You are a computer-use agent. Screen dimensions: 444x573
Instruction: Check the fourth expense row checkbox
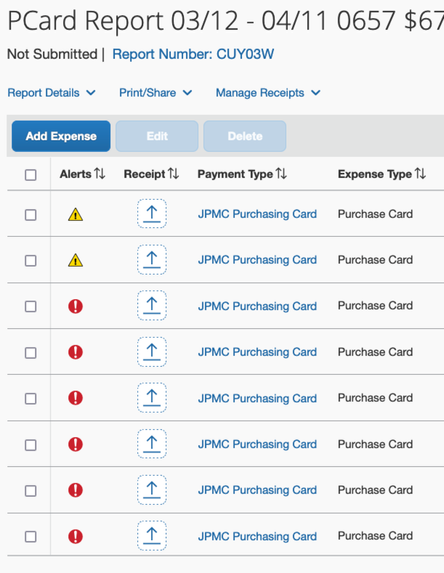click(31, 353)
